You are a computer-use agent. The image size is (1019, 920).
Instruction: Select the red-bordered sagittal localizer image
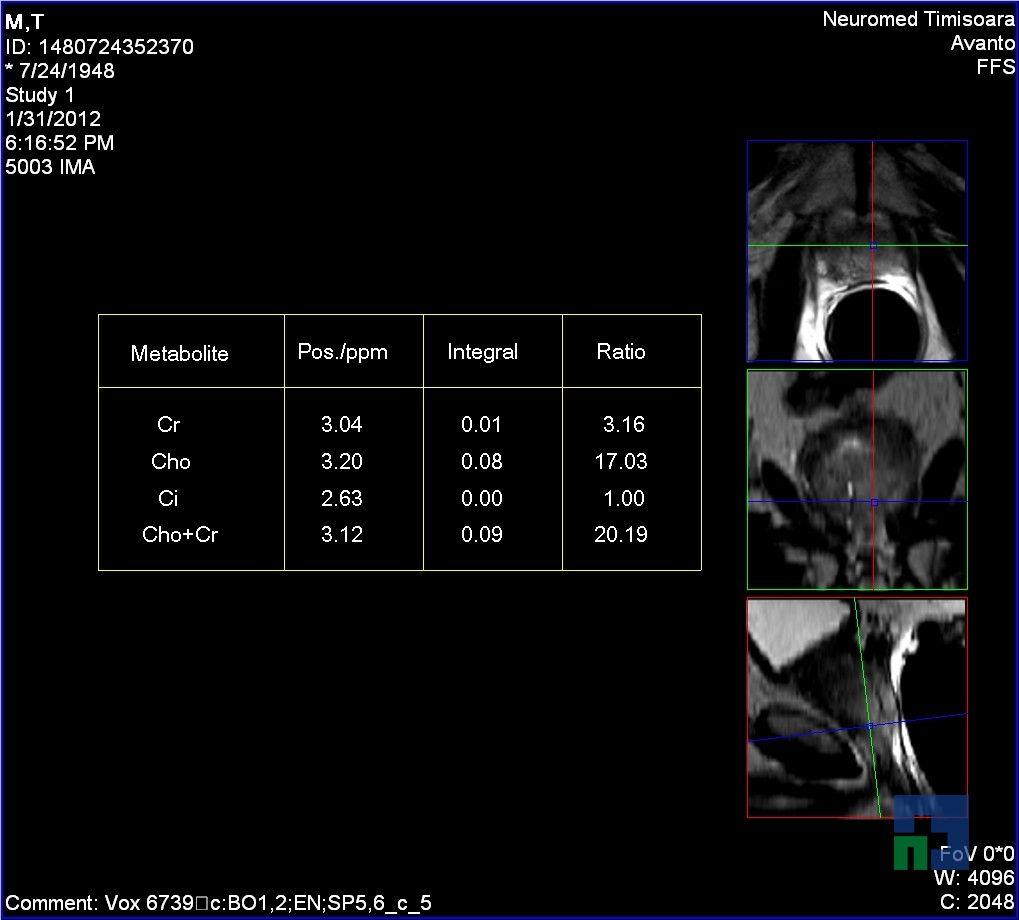coord(857,708)
